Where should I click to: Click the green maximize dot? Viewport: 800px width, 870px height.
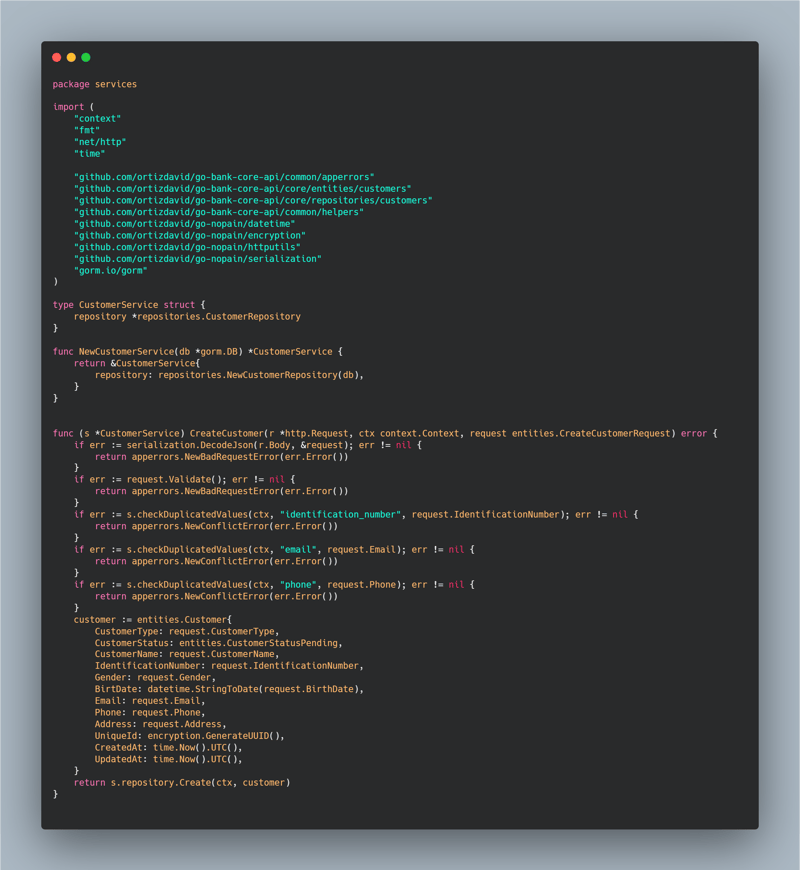[86, 57]
